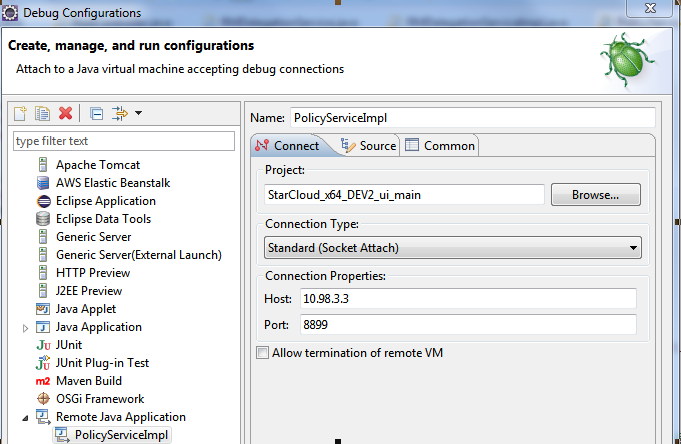
Task: Click the Project text field
Action: 404,195
